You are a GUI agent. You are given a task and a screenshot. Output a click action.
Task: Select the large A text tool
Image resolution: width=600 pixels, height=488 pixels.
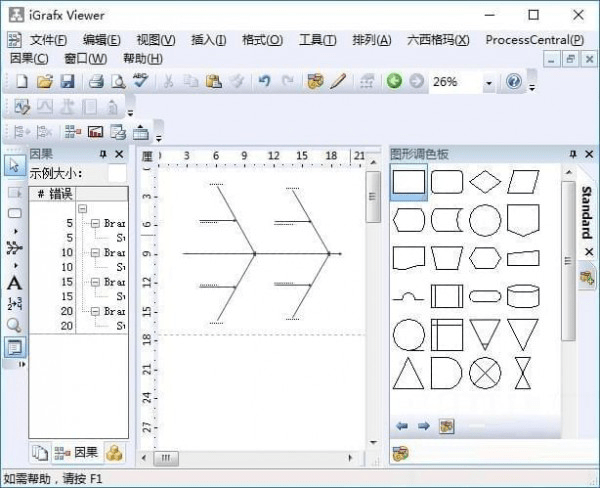click(x=14, y=283)
